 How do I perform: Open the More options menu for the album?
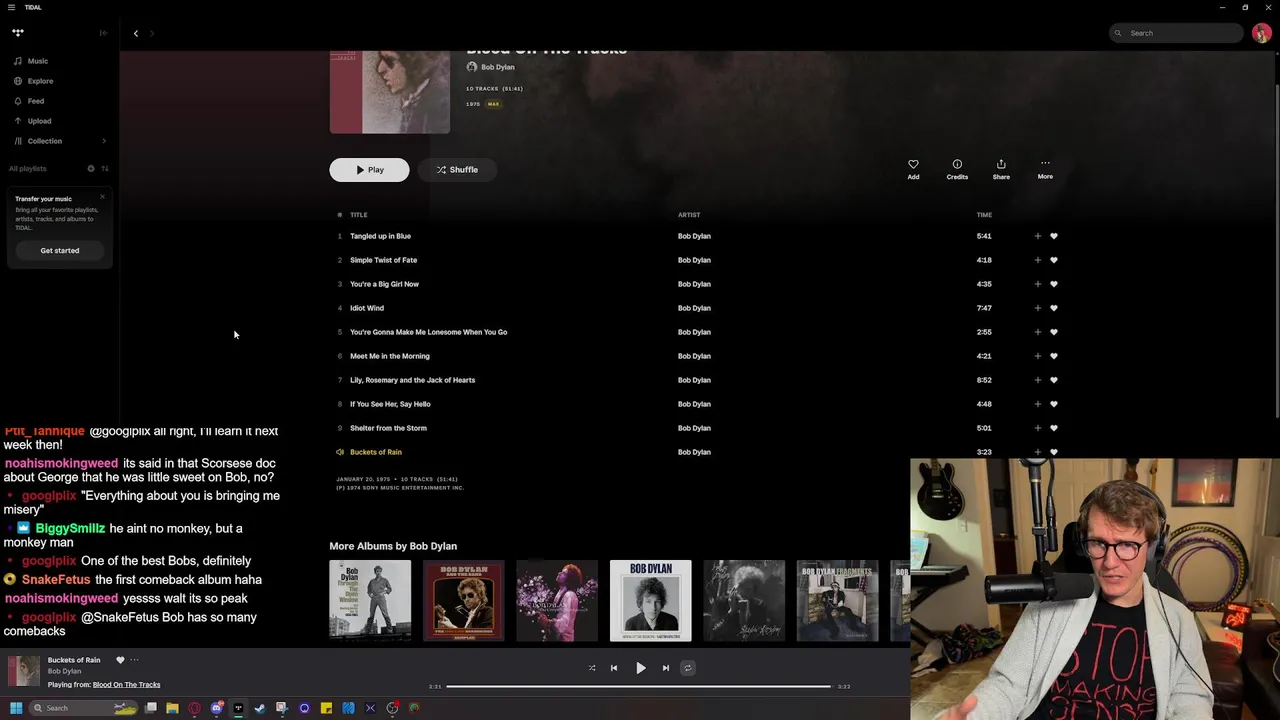click(1045, 169)
